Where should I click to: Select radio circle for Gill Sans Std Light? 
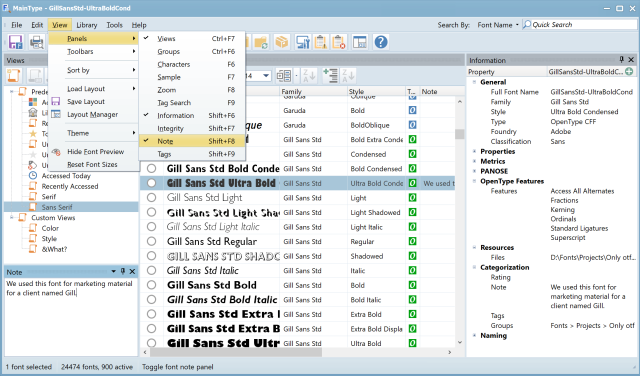(x=151, y=198)
